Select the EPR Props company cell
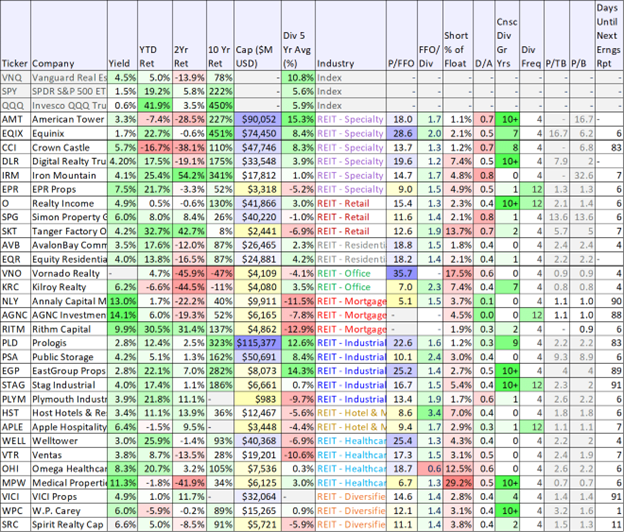The image size is (624, 532). 69,189
